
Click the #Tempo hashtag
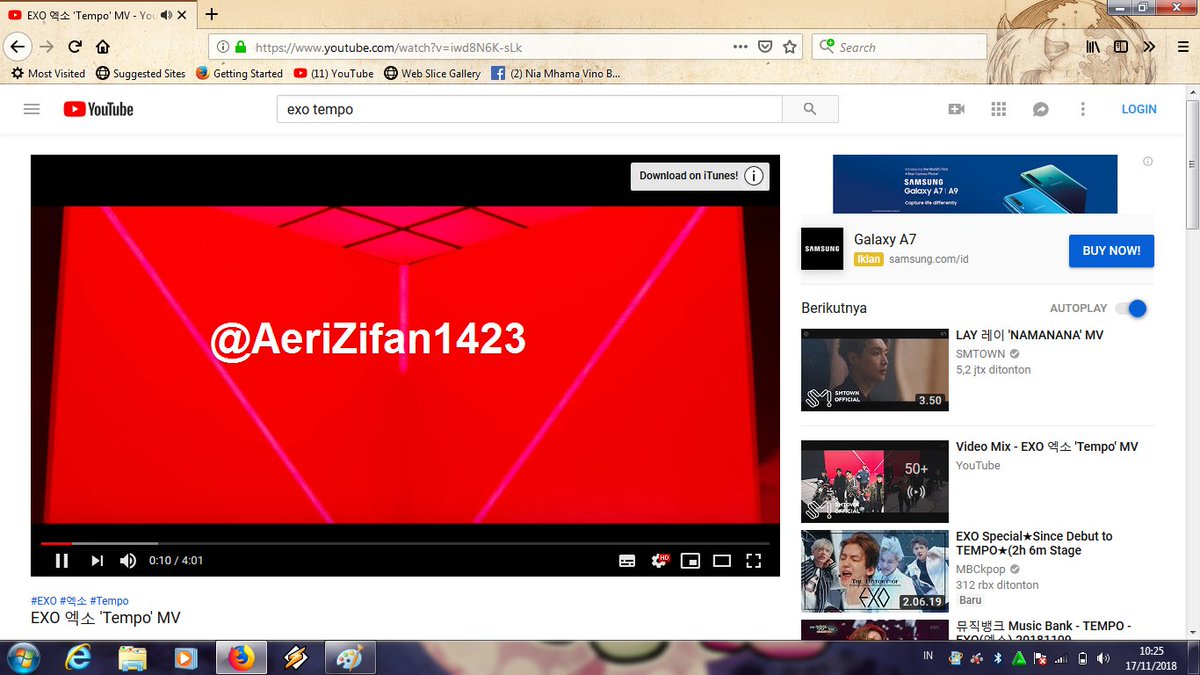click(x=109, y=601)
